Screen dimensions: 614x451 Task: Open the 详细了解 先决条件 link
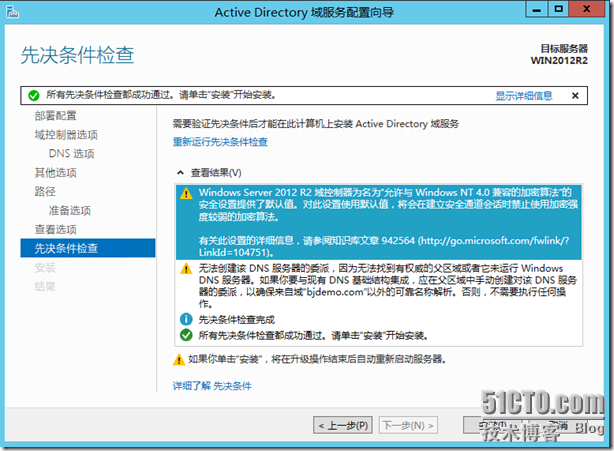[x=212, y=385]
